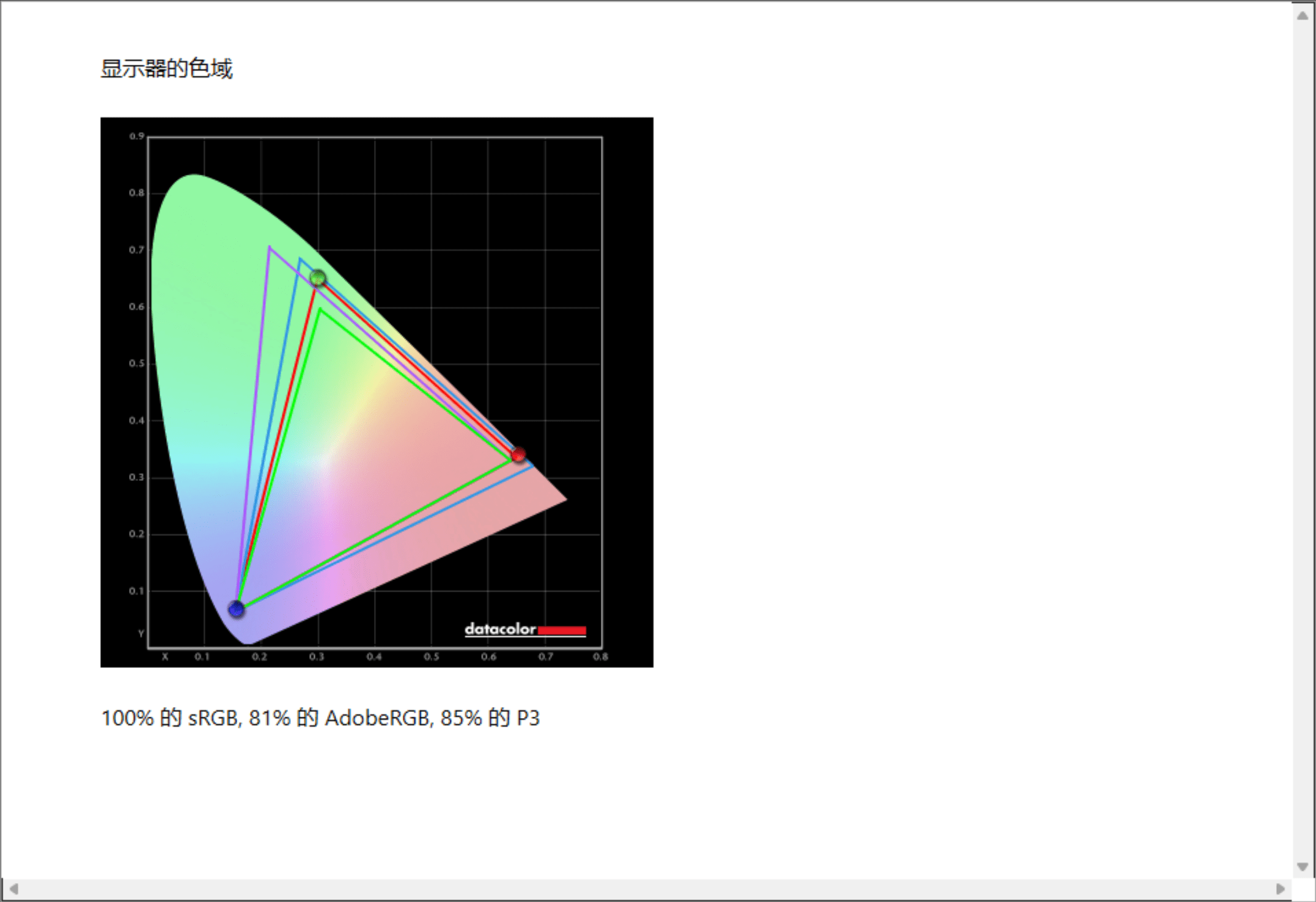Click the red bar beside datacolor
Screen dimensions: 1316x902
click(562, 630)
